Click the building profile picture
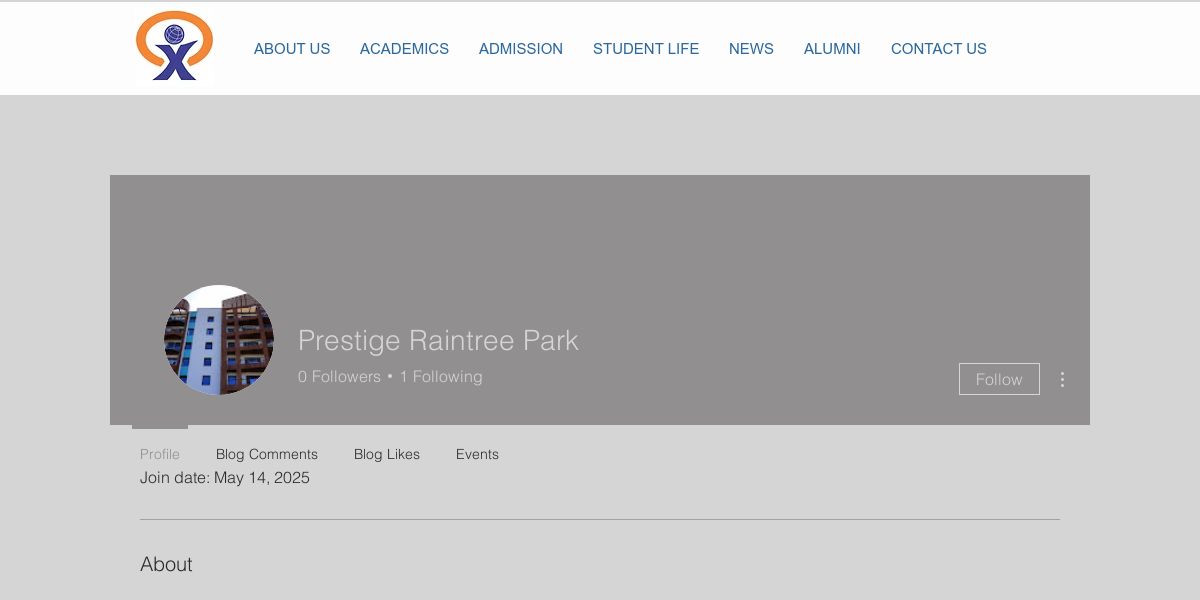 [x=219, y=340]
